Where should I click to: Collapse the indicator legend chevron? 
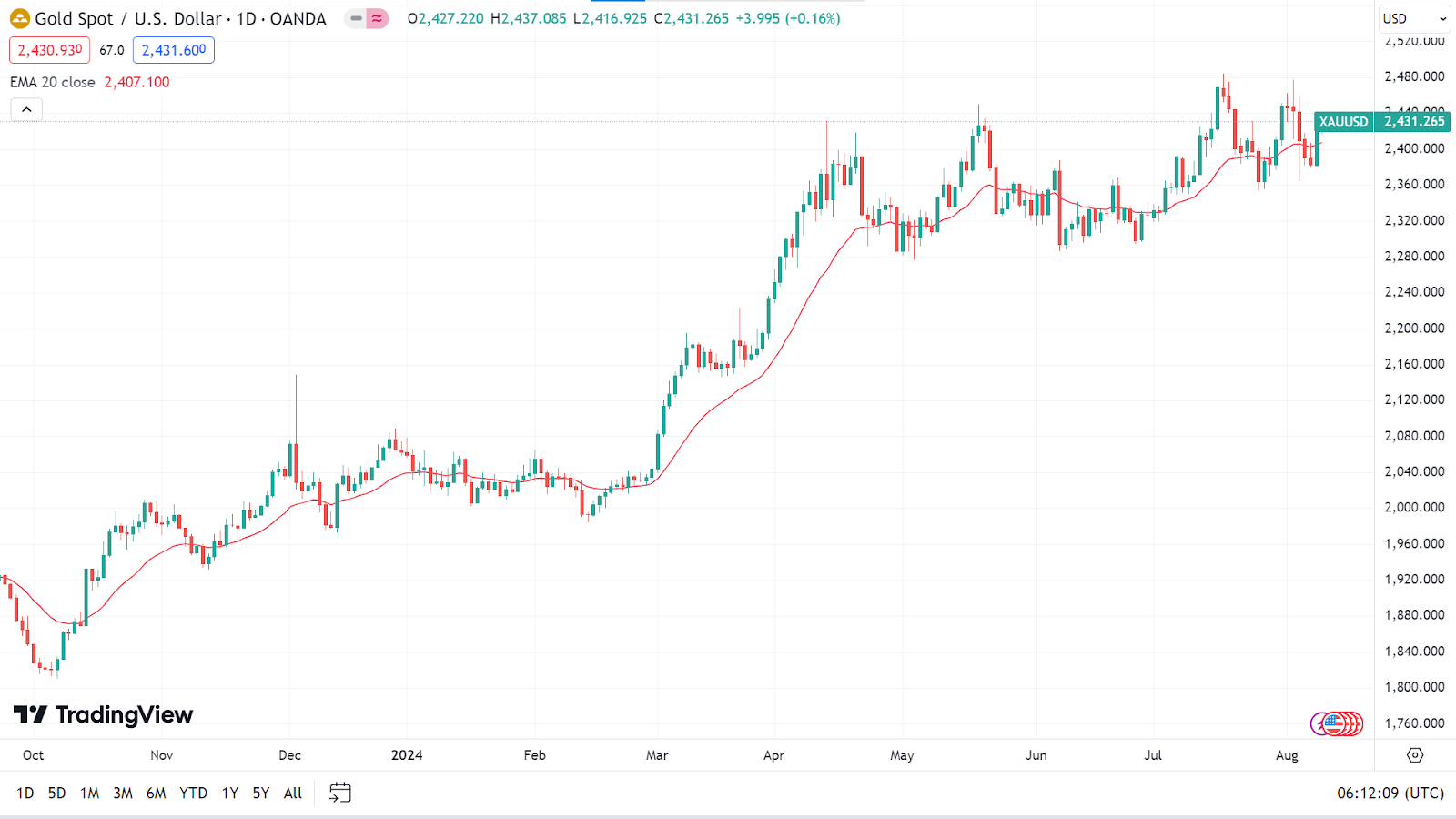click(x=26, y=109)
